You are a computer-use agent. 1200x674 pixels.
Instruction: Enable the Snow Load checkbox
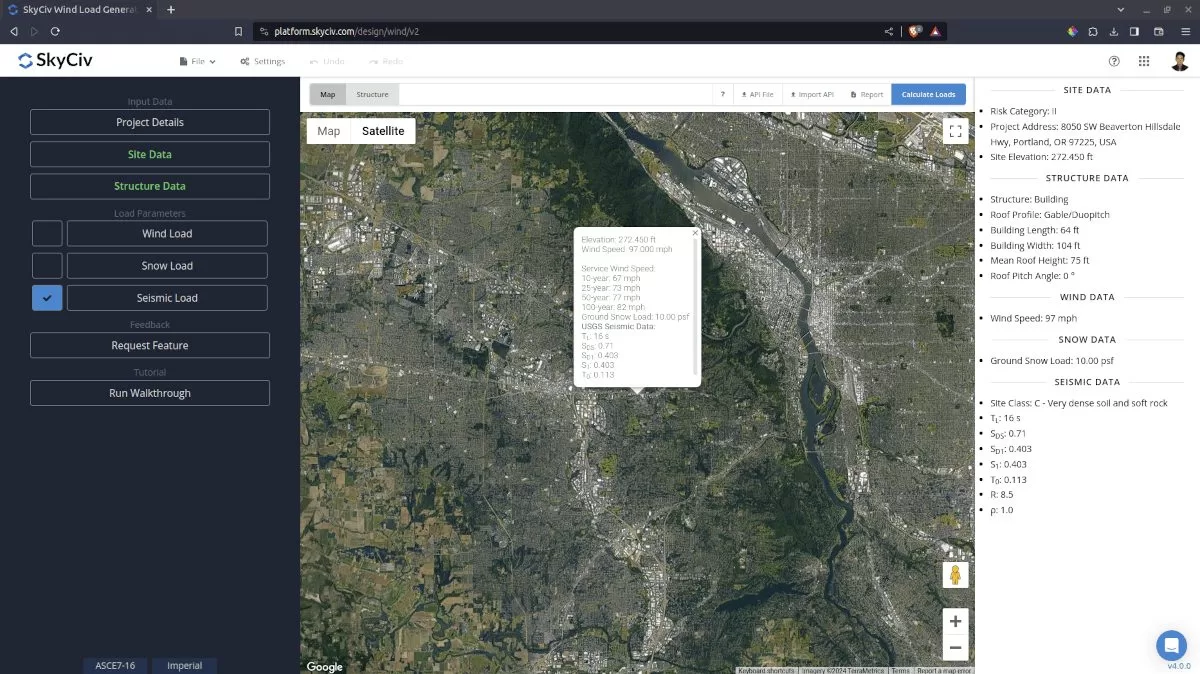47,266
